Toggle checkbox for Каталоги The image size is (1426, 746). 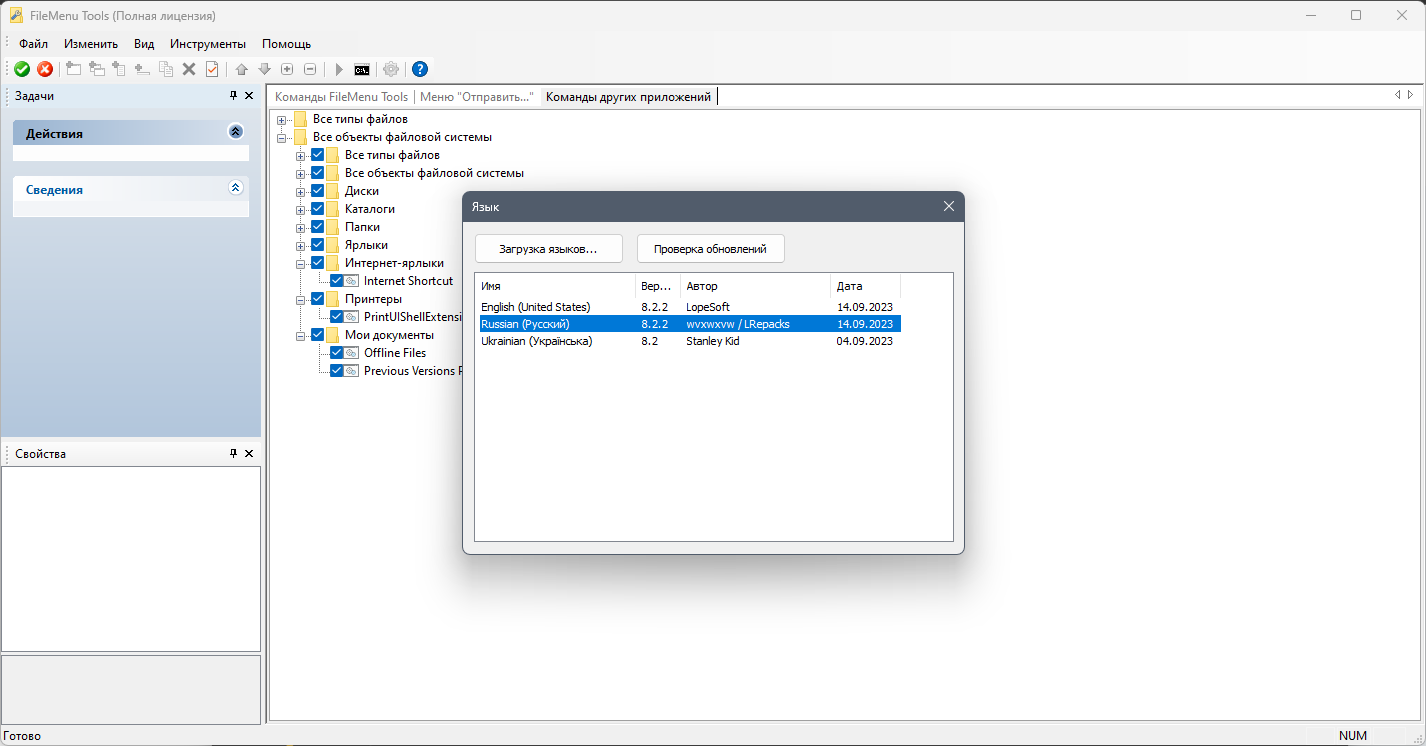(318, 209)
